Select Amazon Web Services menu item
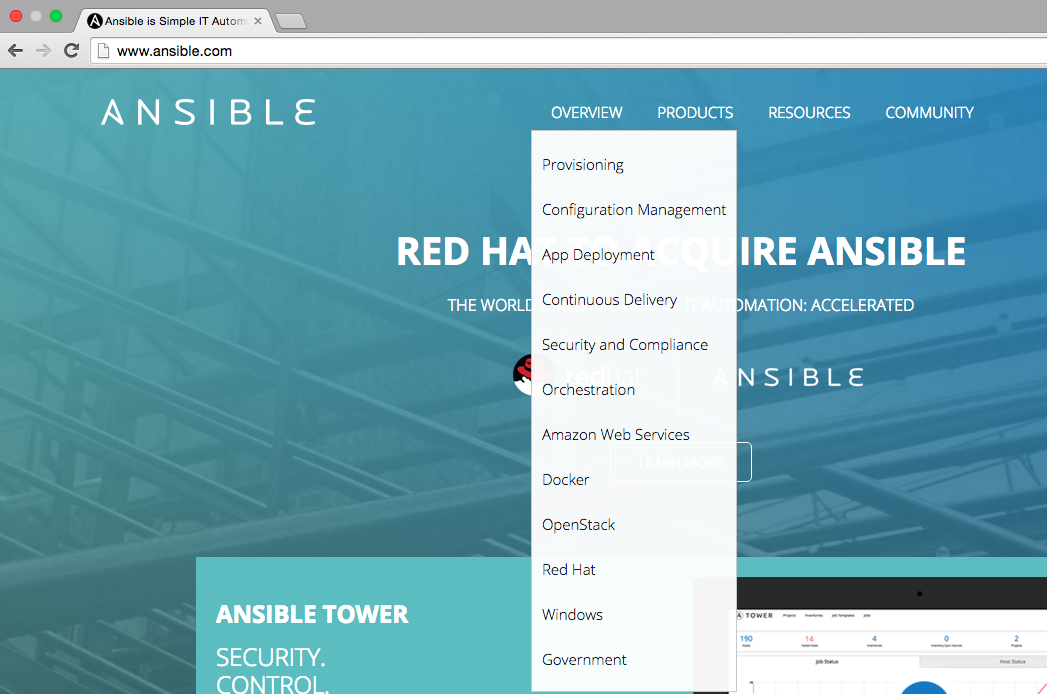 click(x=615, y=434)
